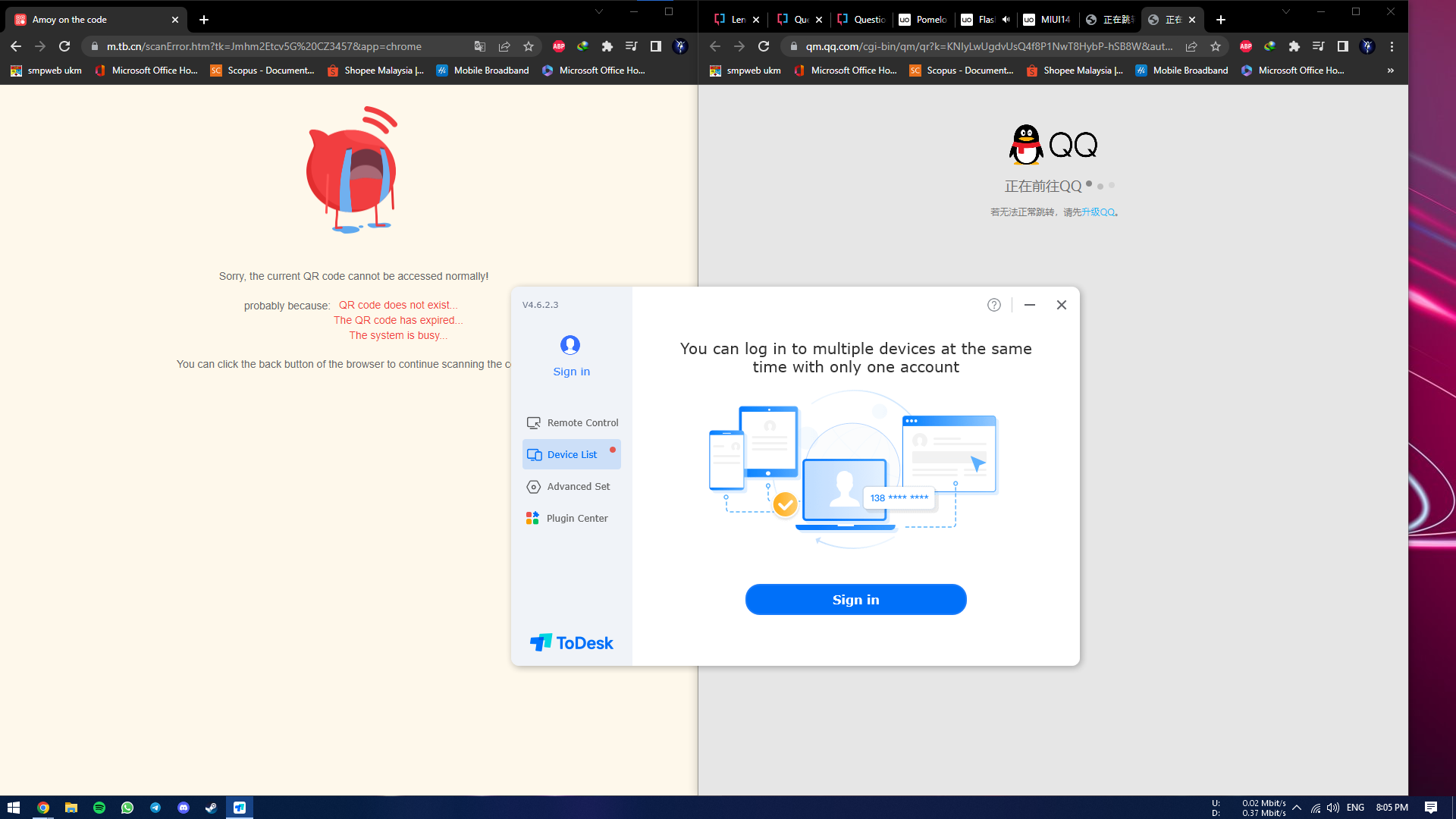The width and height of the screenshot is (1456, 819).
Task: Close the ToDesk window
Action: [x=1062, y=305]
